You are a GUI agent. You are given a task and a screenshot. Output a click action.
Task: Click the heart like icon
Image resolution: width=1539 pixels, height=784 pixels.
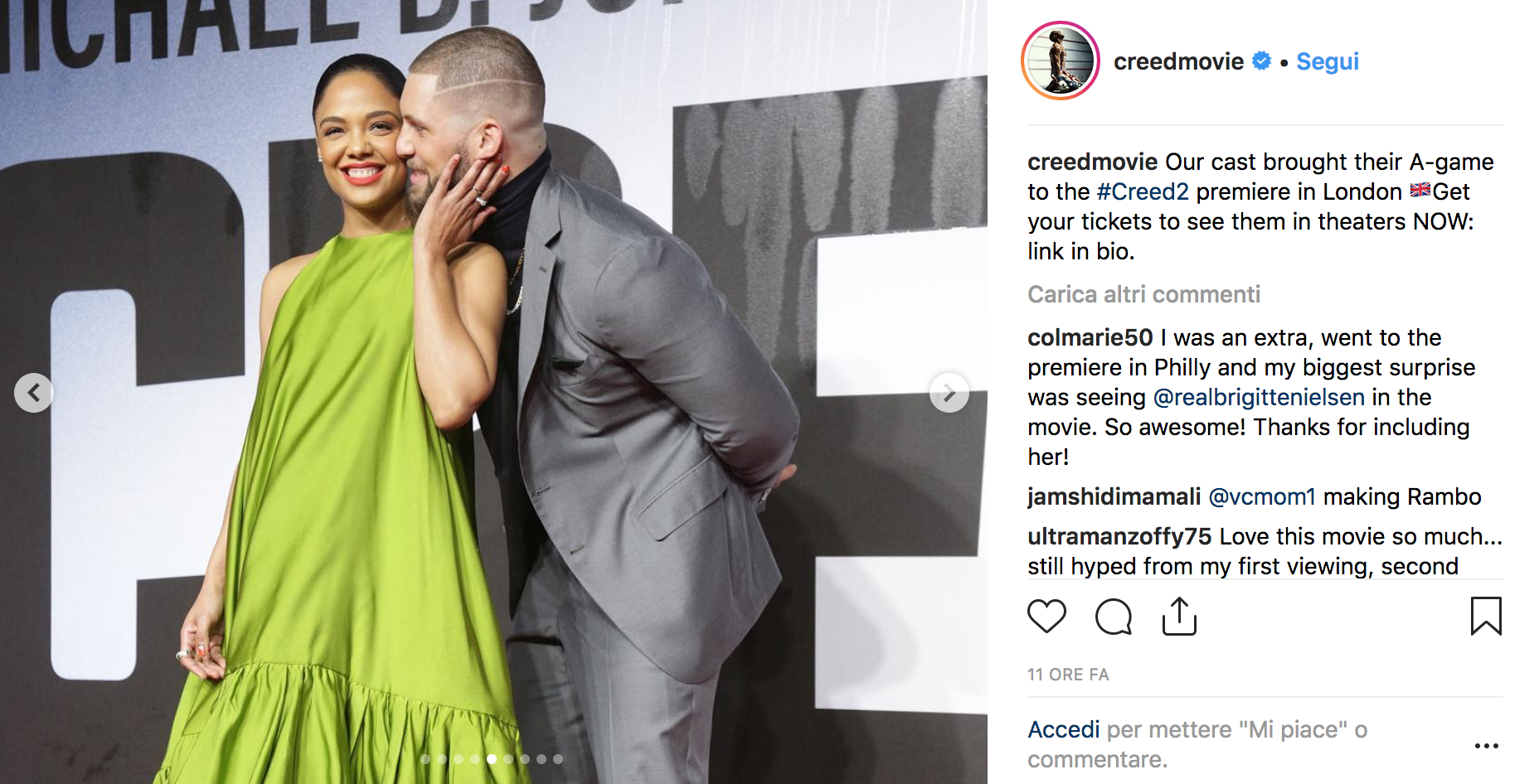1046,616
